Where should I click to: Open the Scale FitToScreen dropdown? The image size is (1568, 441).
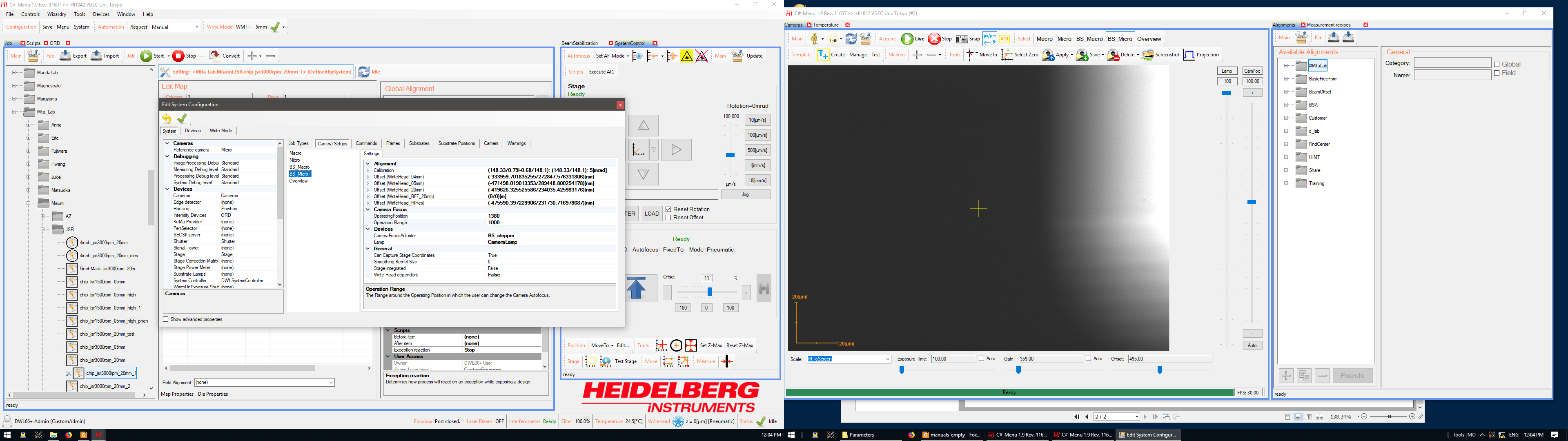point(888,359)
